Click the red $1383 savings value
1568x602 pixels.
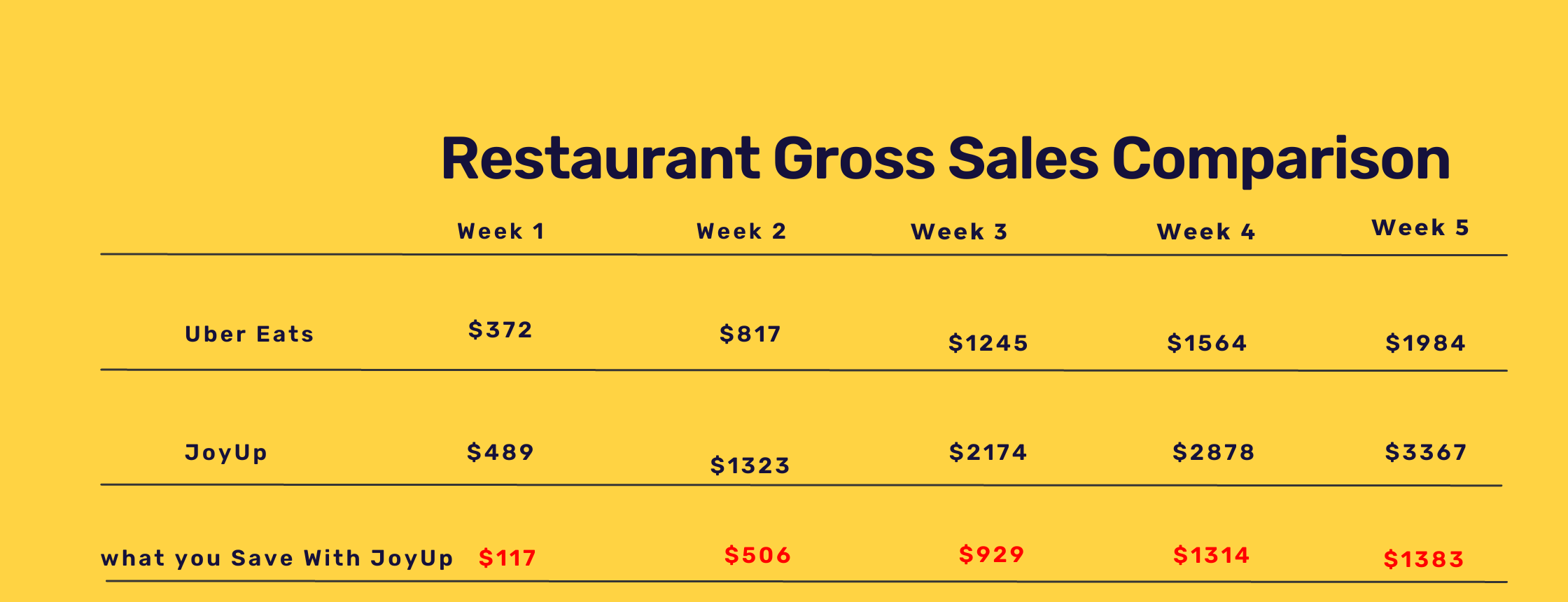point(1424,559)
